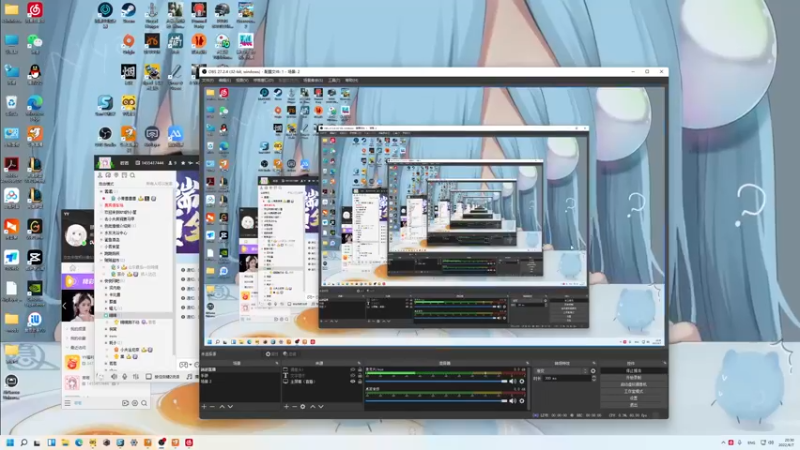Screen dimensions: 800x450
Task: Open taskbar Search
Action: pyautogui.click(x=23, y=442)
